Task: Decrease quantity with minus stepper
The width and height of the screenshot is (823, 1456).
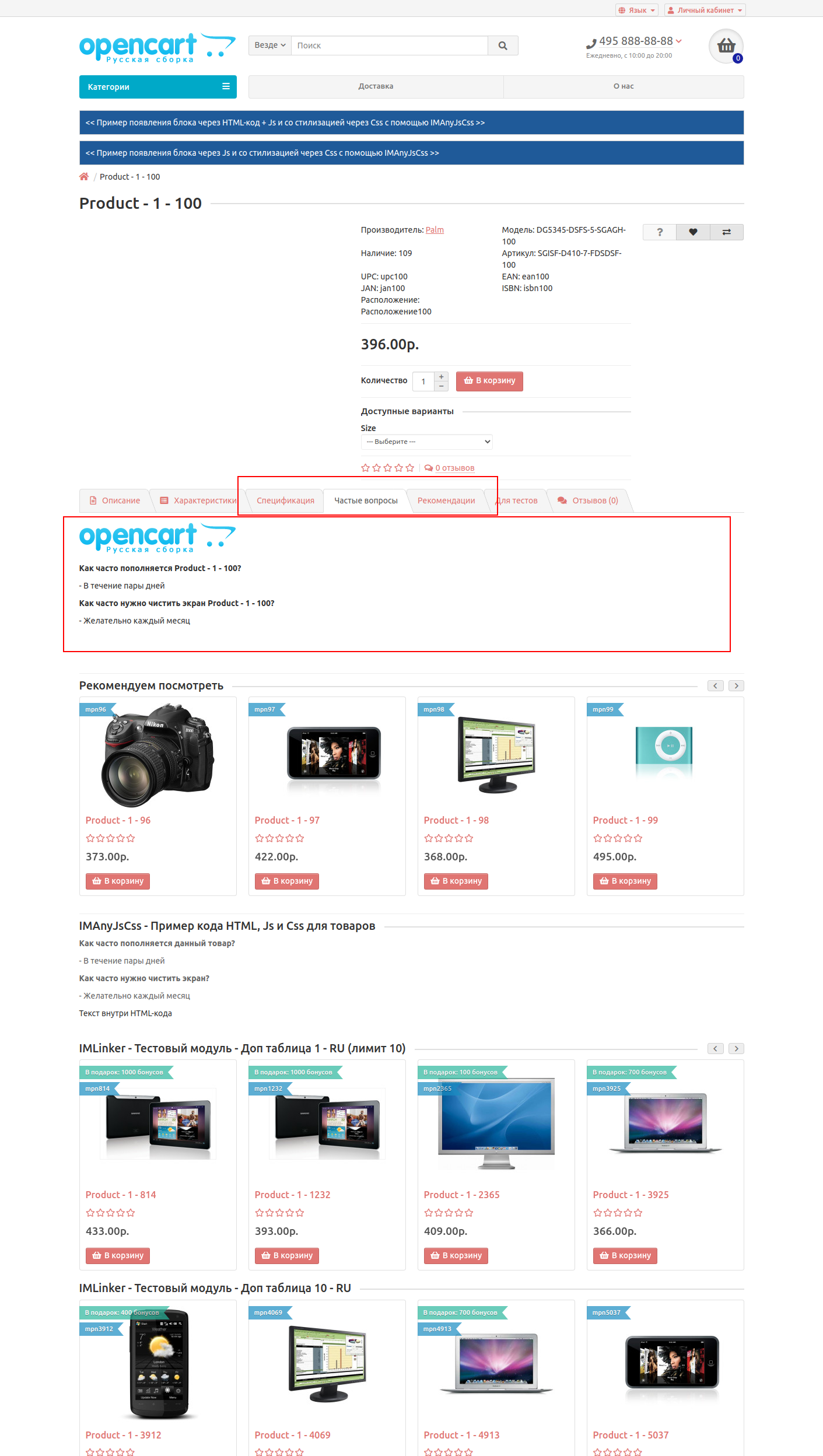Action: point(442,386)
